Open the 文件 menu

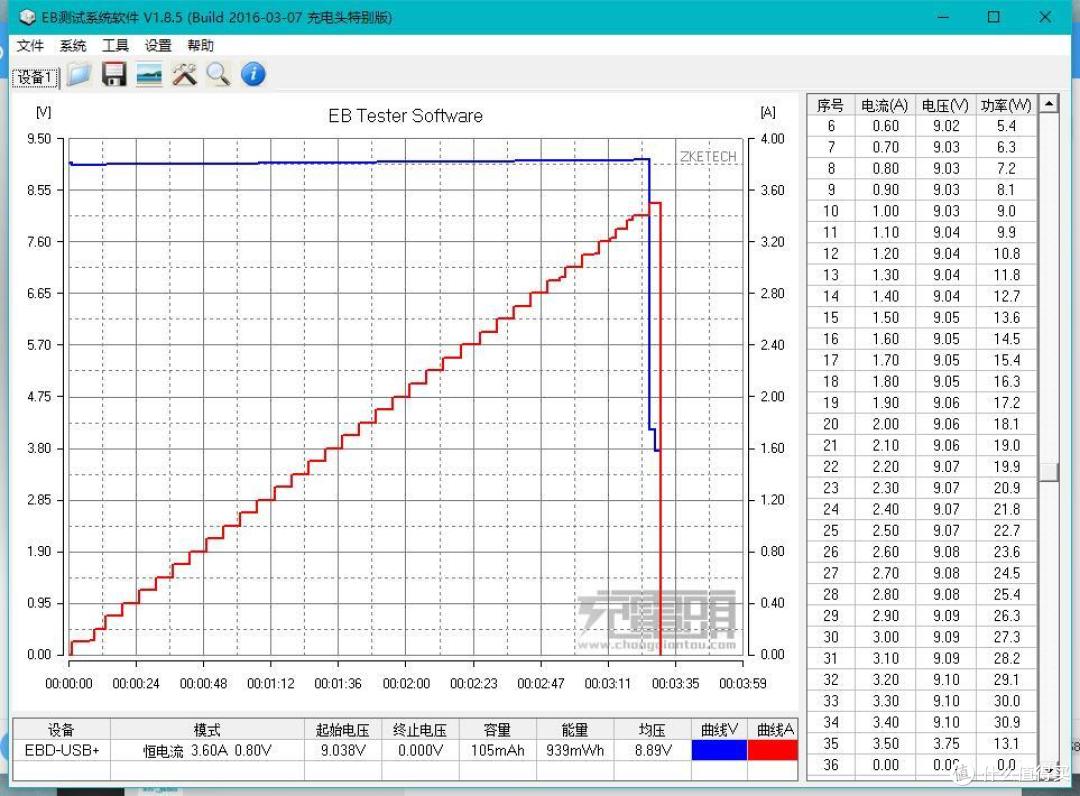coord(30,45)
